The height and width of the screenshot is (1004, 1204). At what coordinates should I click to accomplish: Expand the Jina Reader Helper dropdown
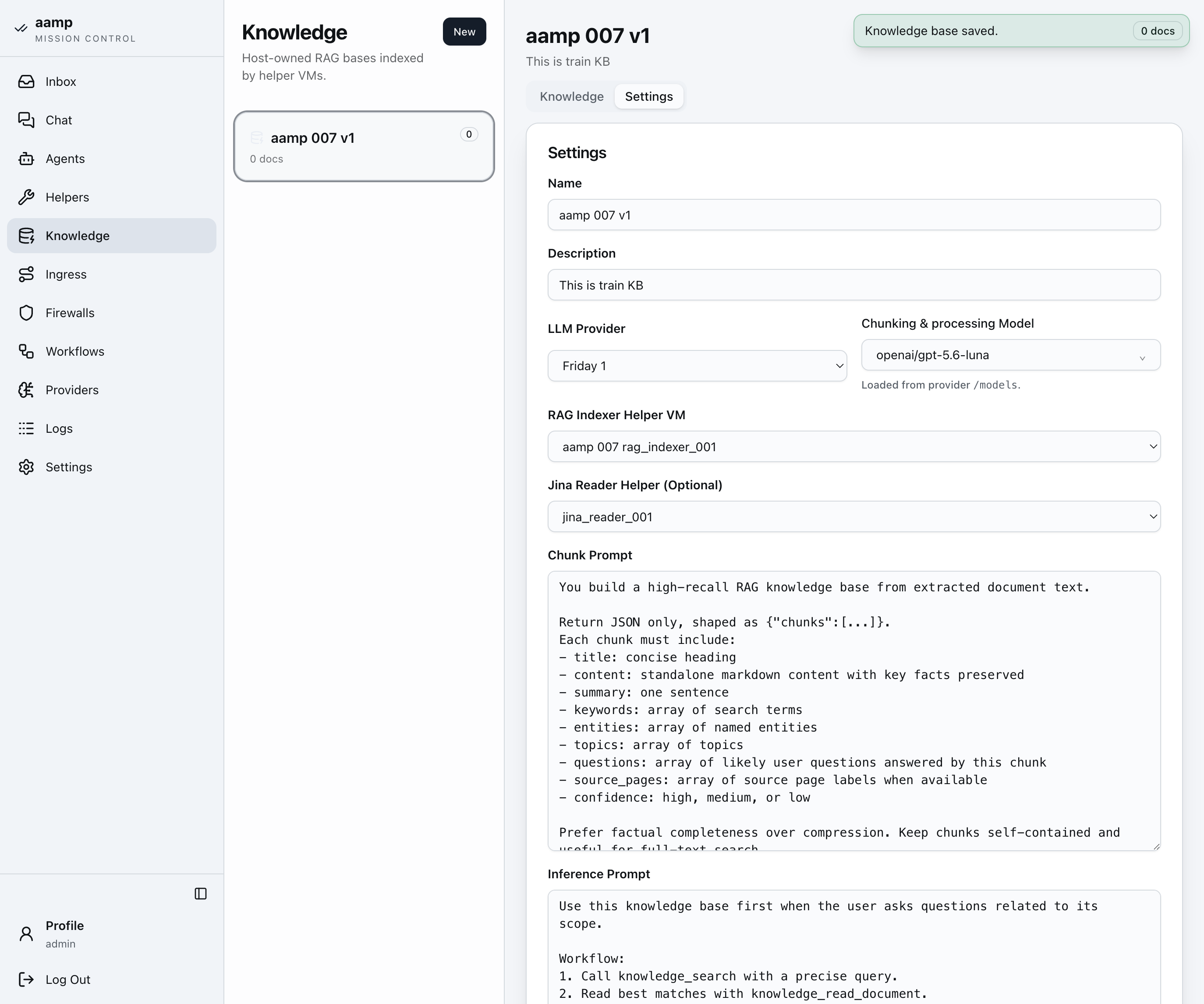click(x=853, y=516)
